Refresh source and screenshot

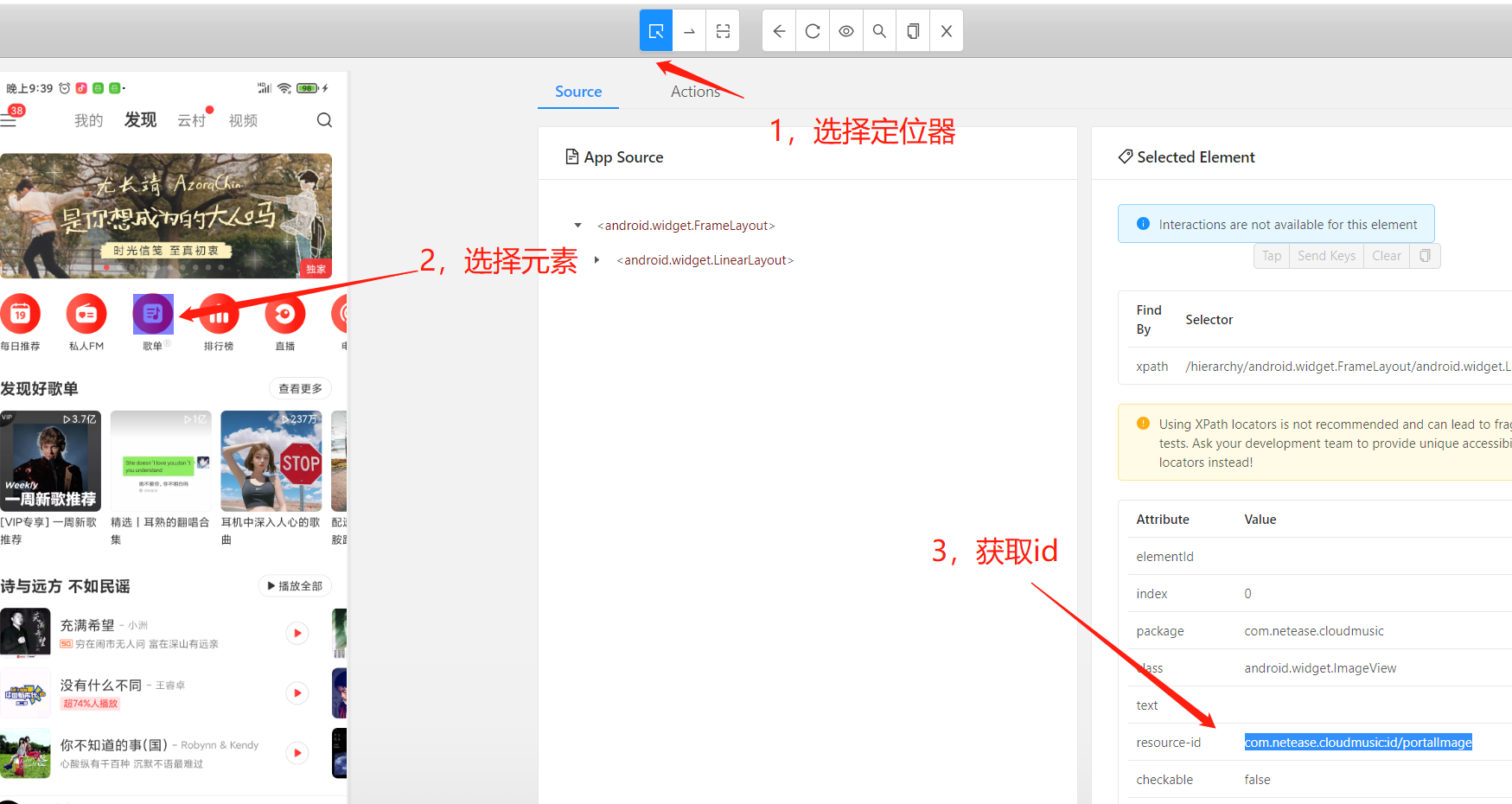tap(813, 31)
